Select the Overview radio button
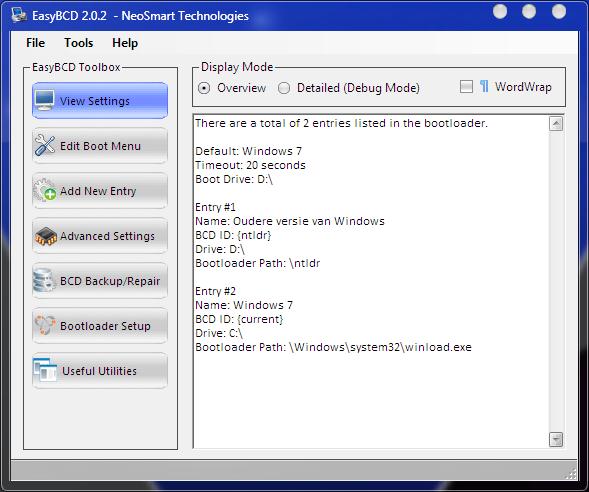Screen dimensions: 589x492 (204, 88)
